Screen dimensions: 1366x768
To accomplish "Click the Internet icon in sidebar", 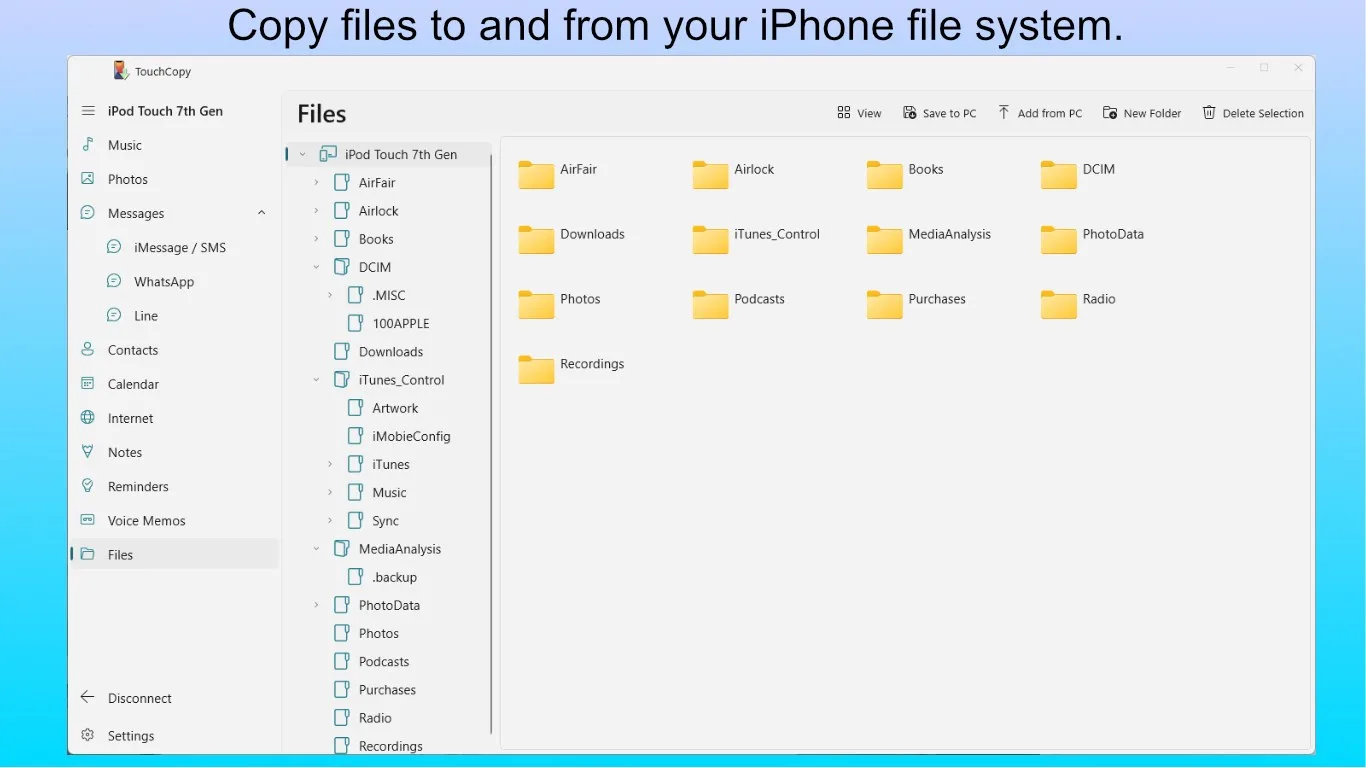I will pyautogui.click(x=88, y=418).
